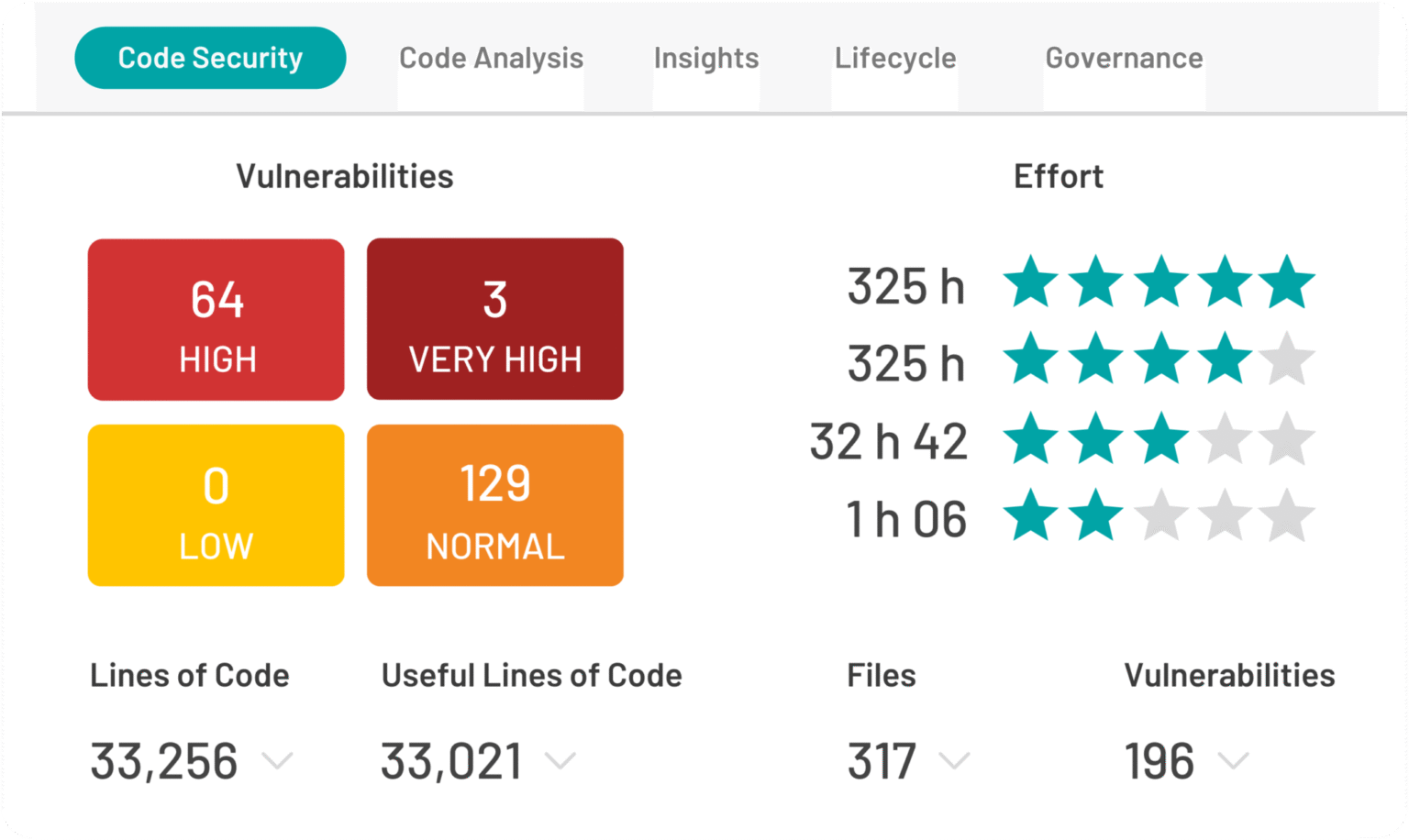Screen dimensions: 1409x840
Task: Expand the Files count dropdown
Action: (x=956, y=761)
